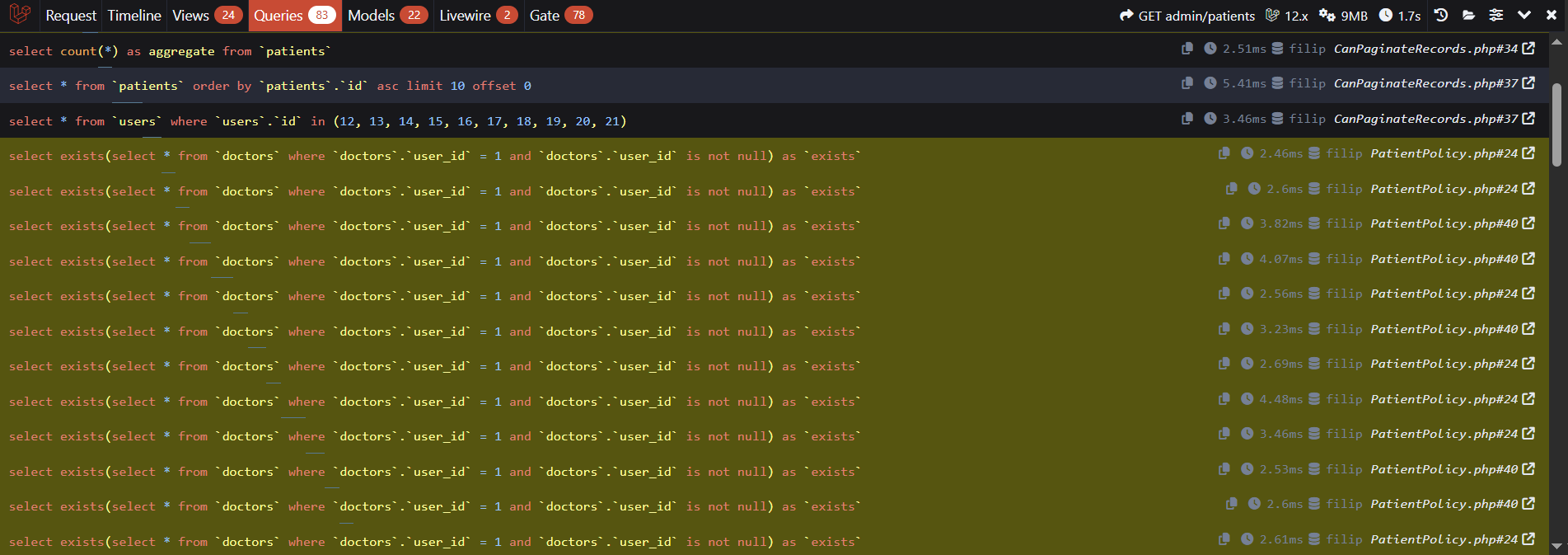
Task: Open the Views tab
Action: coord(207,16)
